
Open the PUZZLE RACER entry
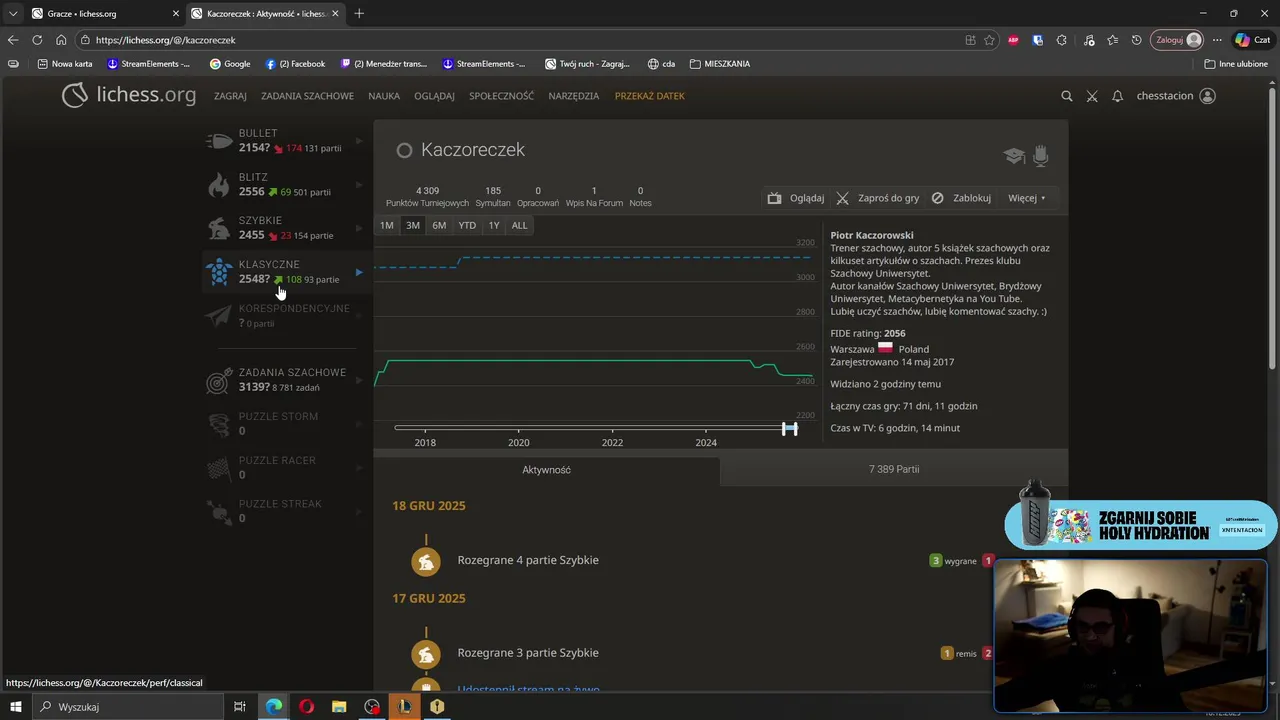coord(285,468)
